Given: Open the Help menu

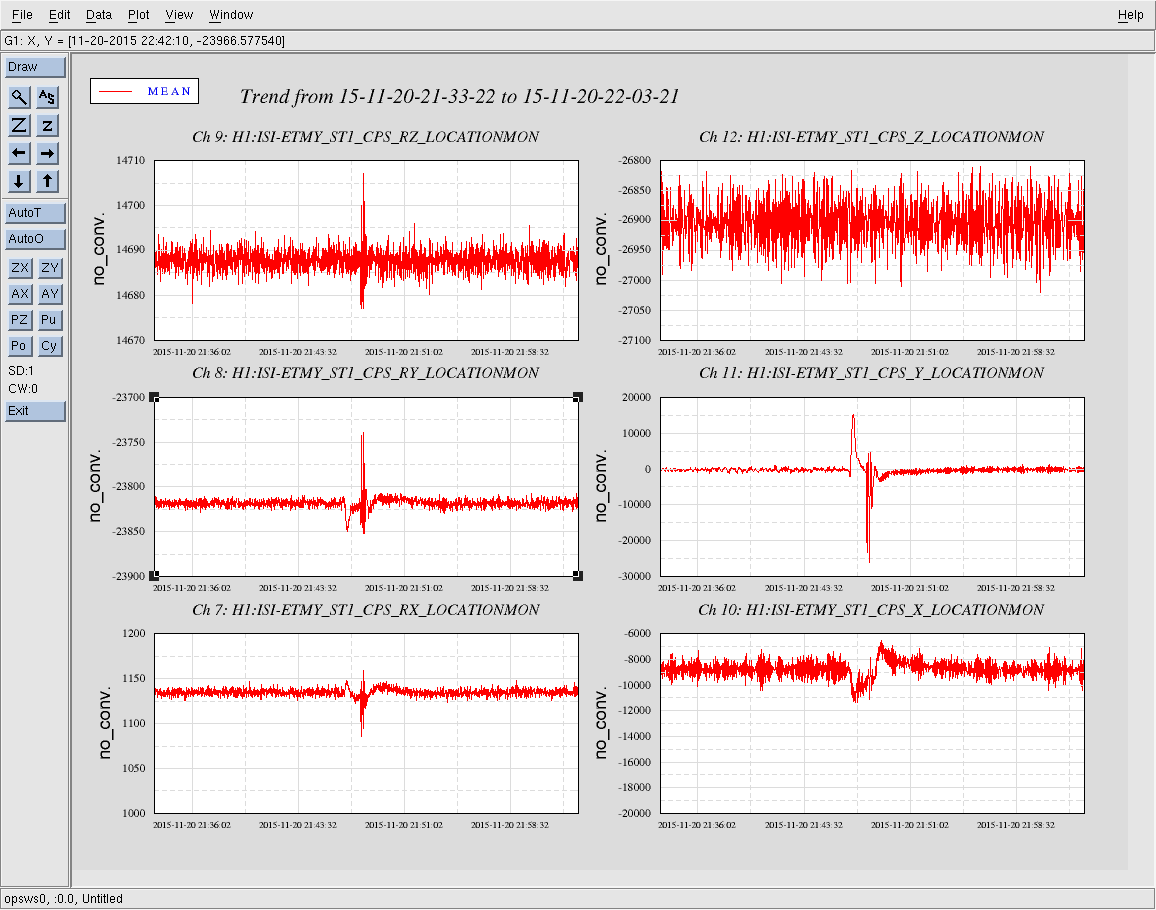Looking at the screenshot, I should (1130, 15).
